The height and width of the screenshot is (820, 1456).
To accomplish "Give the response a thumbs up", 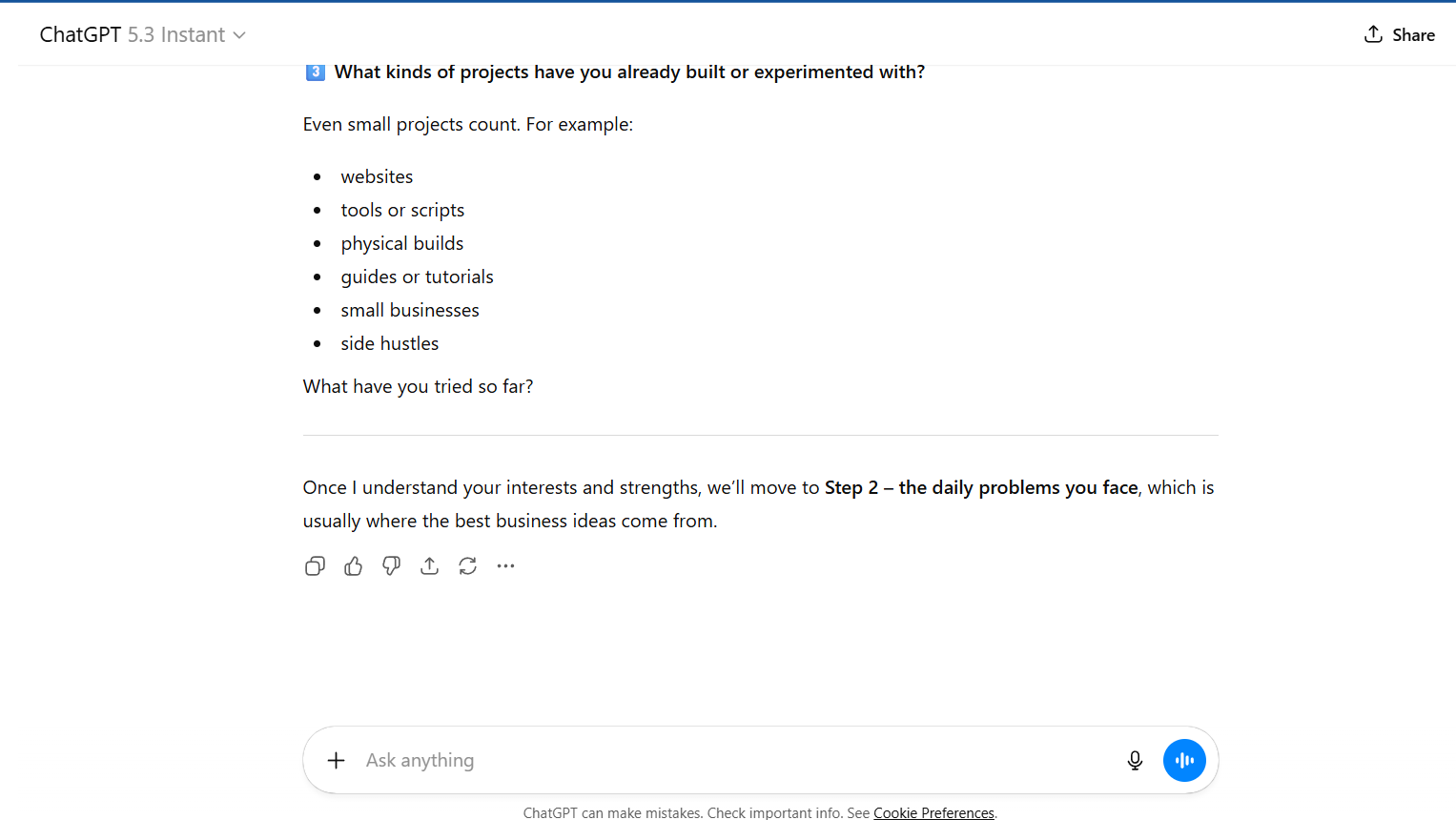I will [354, 566].
